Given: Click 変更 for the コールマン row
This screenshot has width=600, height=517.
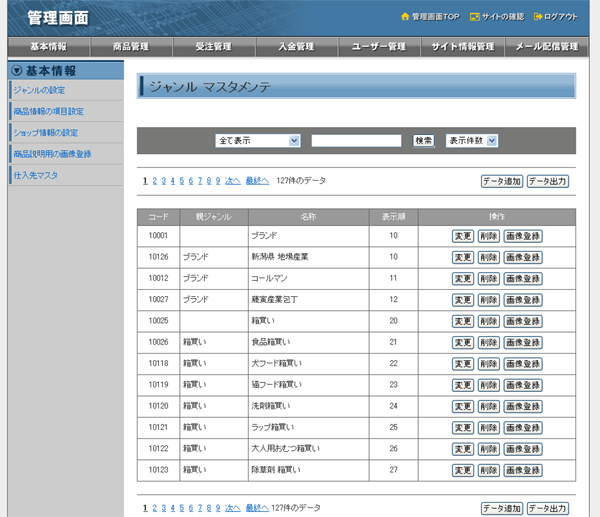Looking at the screenshot, I should [x=462, y=278].
